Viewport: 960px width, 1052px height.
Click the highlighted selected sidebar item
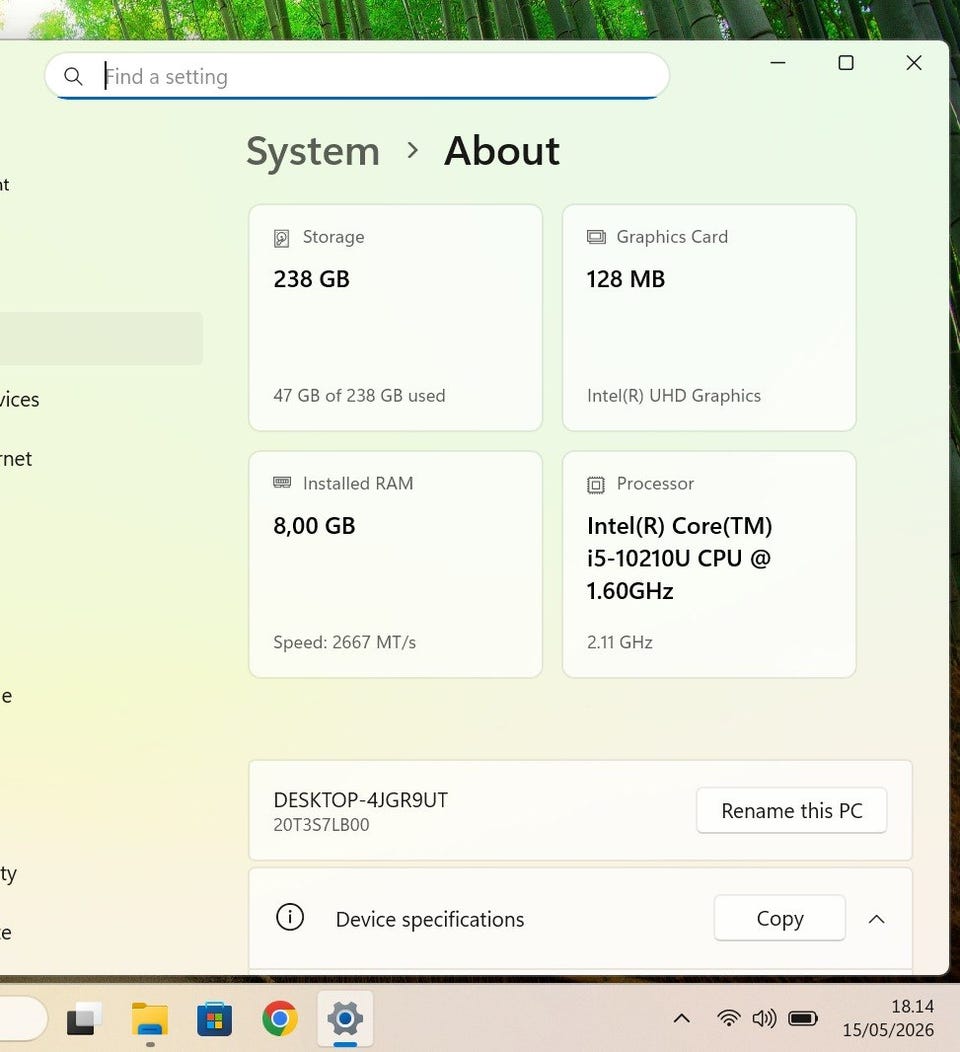pyautogui.click(x=101, y=338)
